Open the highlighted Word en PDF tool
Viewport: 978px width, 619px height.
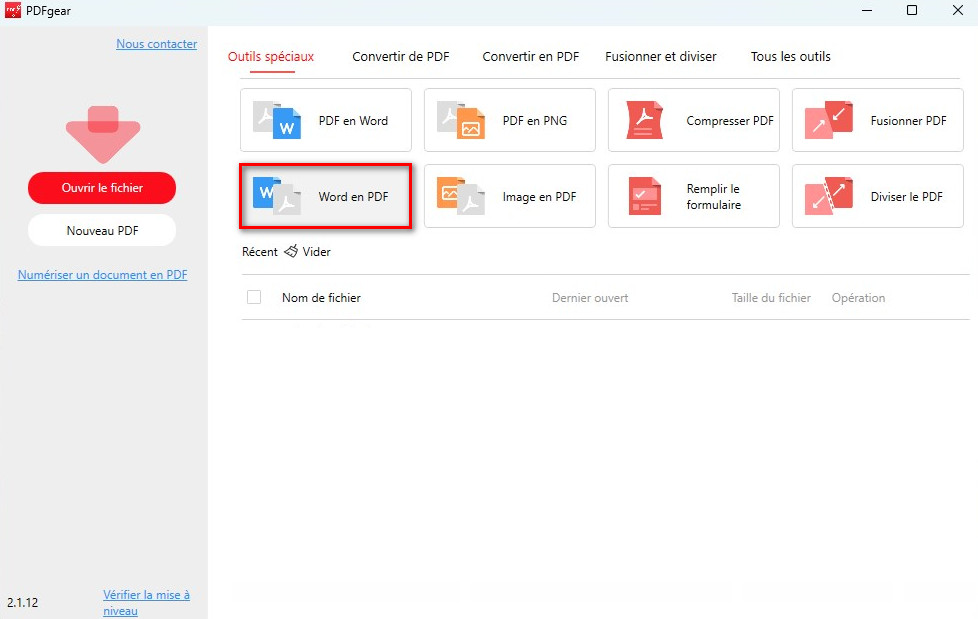point(325,196)
